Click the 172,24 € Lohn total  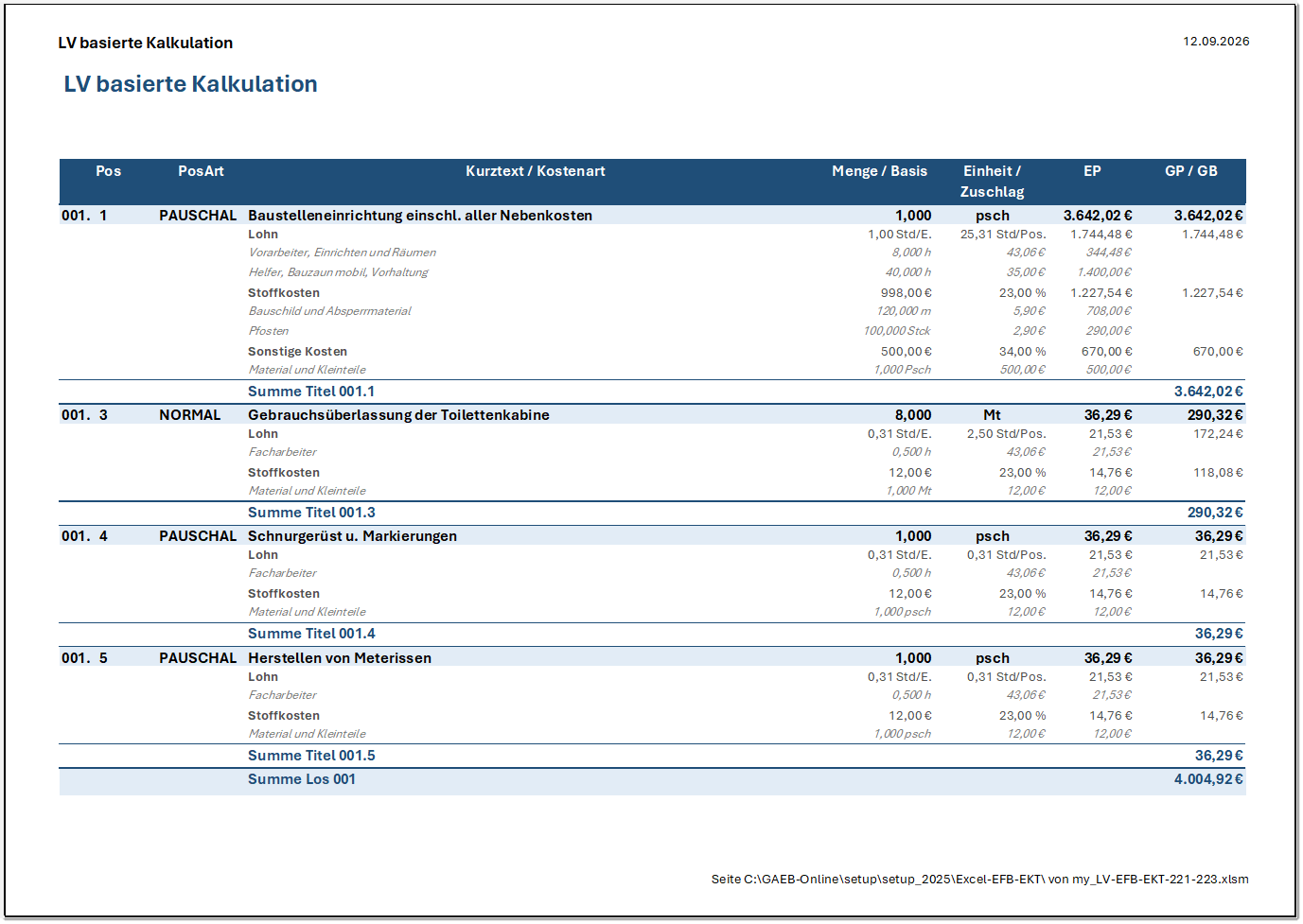point(1218,434)
